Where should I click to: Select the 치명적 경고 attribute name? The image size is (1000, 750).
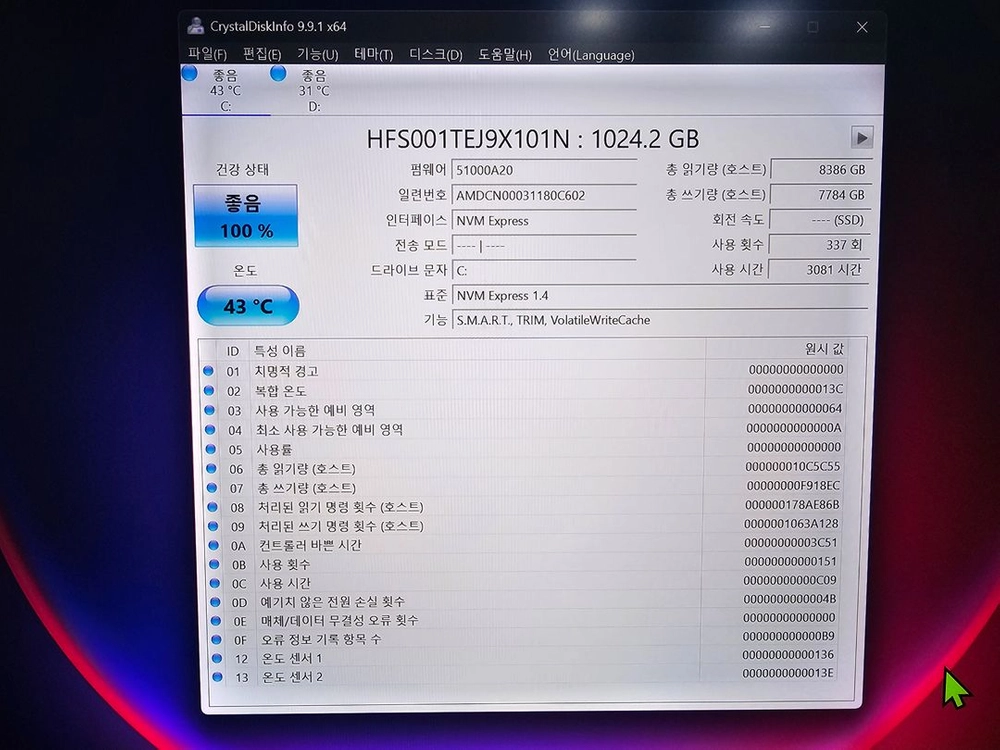(286, 371)
